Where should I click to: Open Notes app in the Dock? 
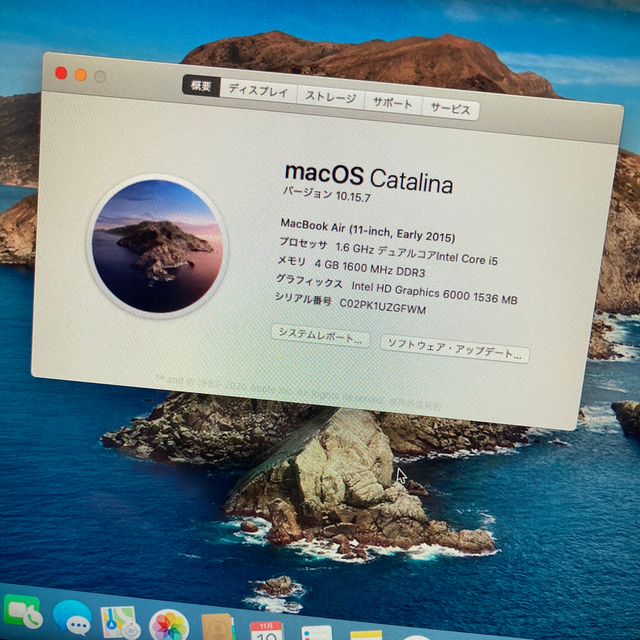pyautogui.click(x=366, y=636)
